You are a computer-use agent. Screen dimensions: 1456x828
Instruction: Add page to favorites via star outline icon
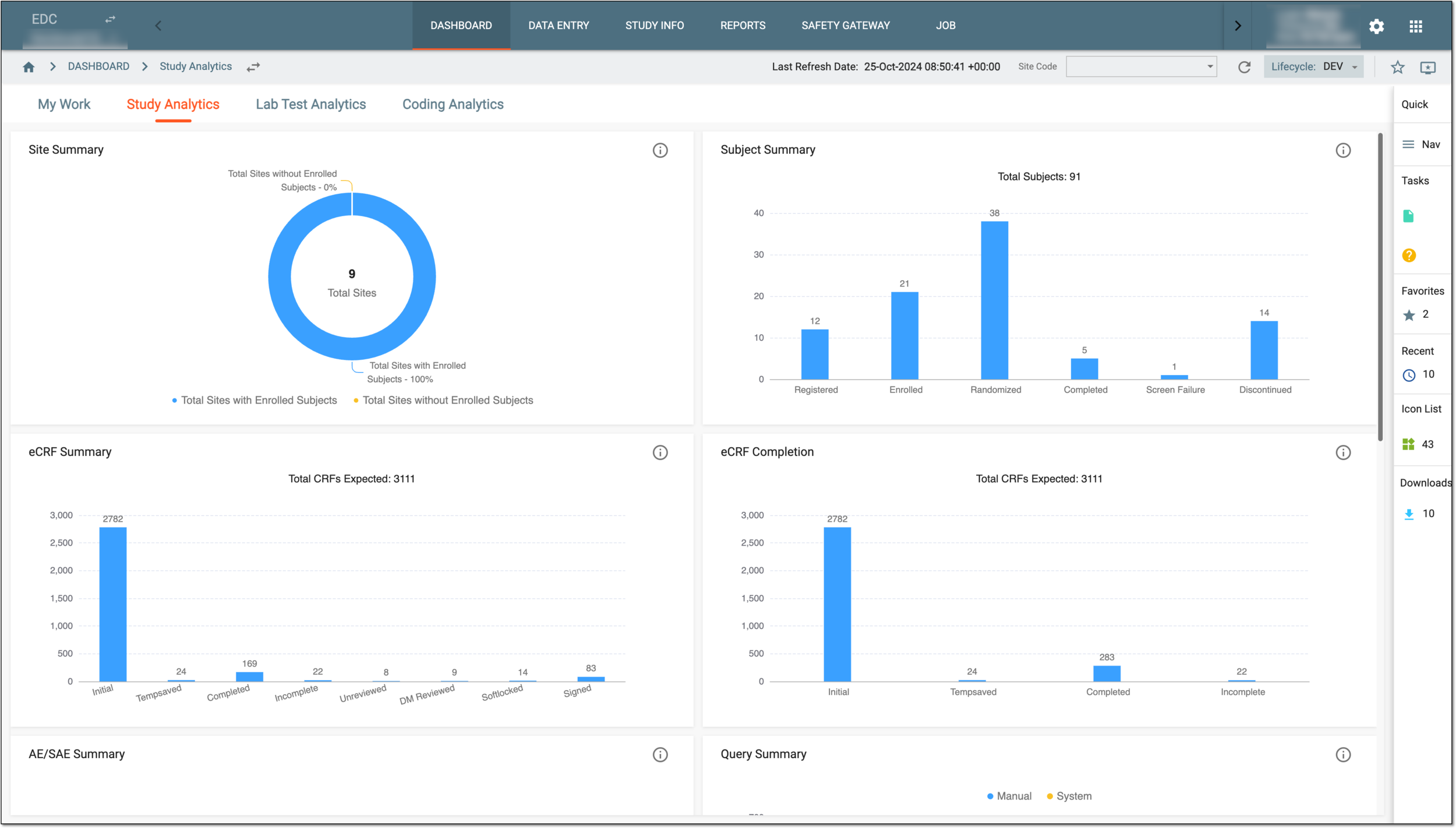1397,68
